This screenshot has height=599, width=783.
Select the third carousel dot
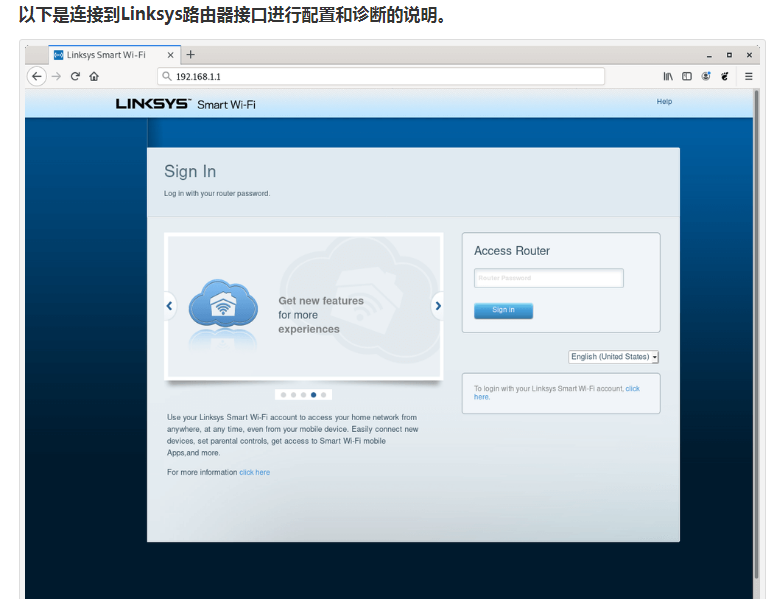point(303,395)
